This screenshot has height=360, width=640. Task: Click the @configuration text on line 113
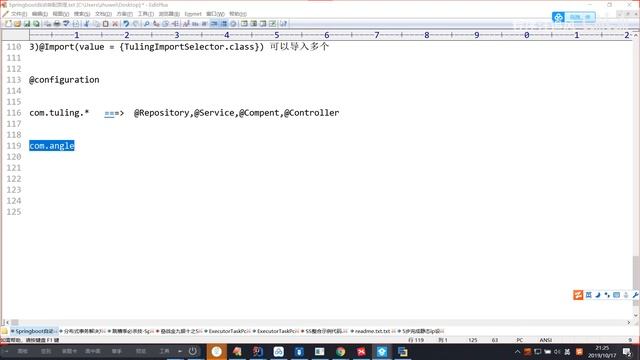point(64,80)
